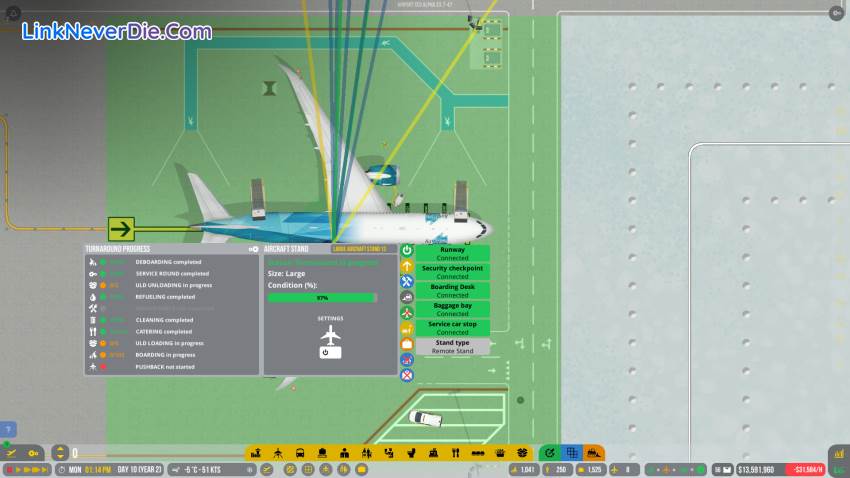Click the orange baggage bag icon

tap(407, 344)
